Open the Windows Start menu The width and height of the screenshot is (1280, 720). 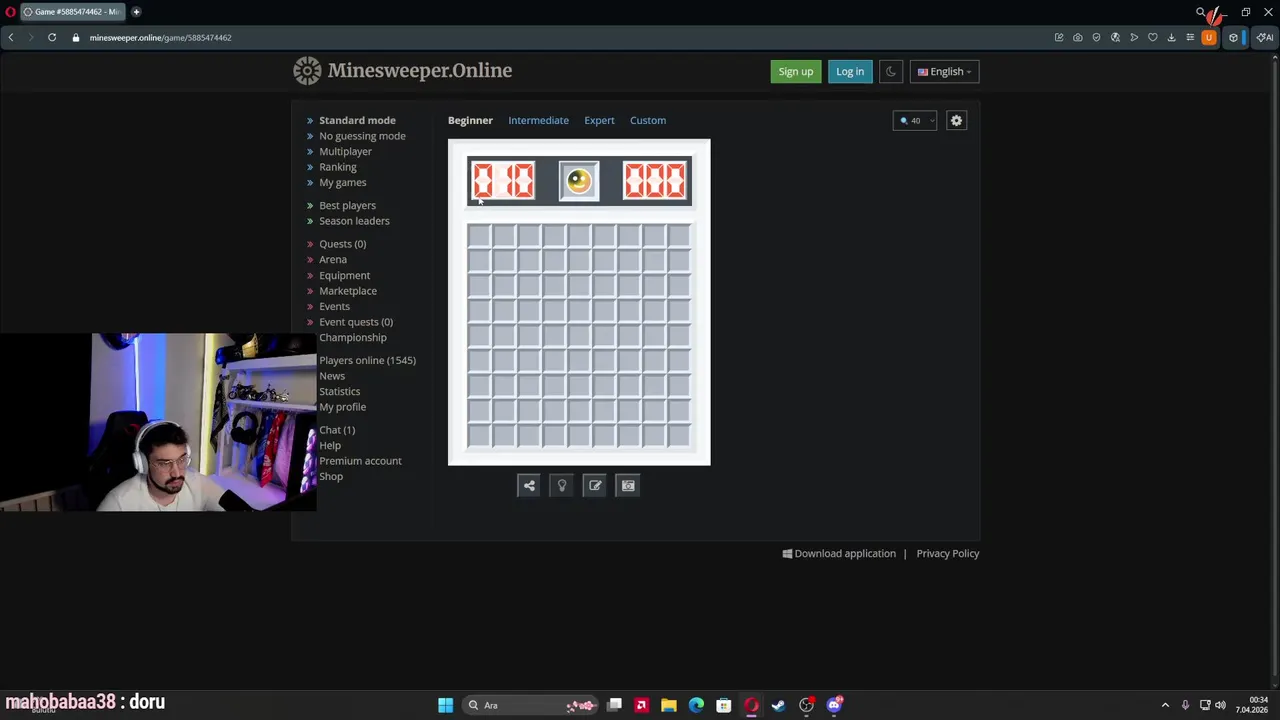445,705
